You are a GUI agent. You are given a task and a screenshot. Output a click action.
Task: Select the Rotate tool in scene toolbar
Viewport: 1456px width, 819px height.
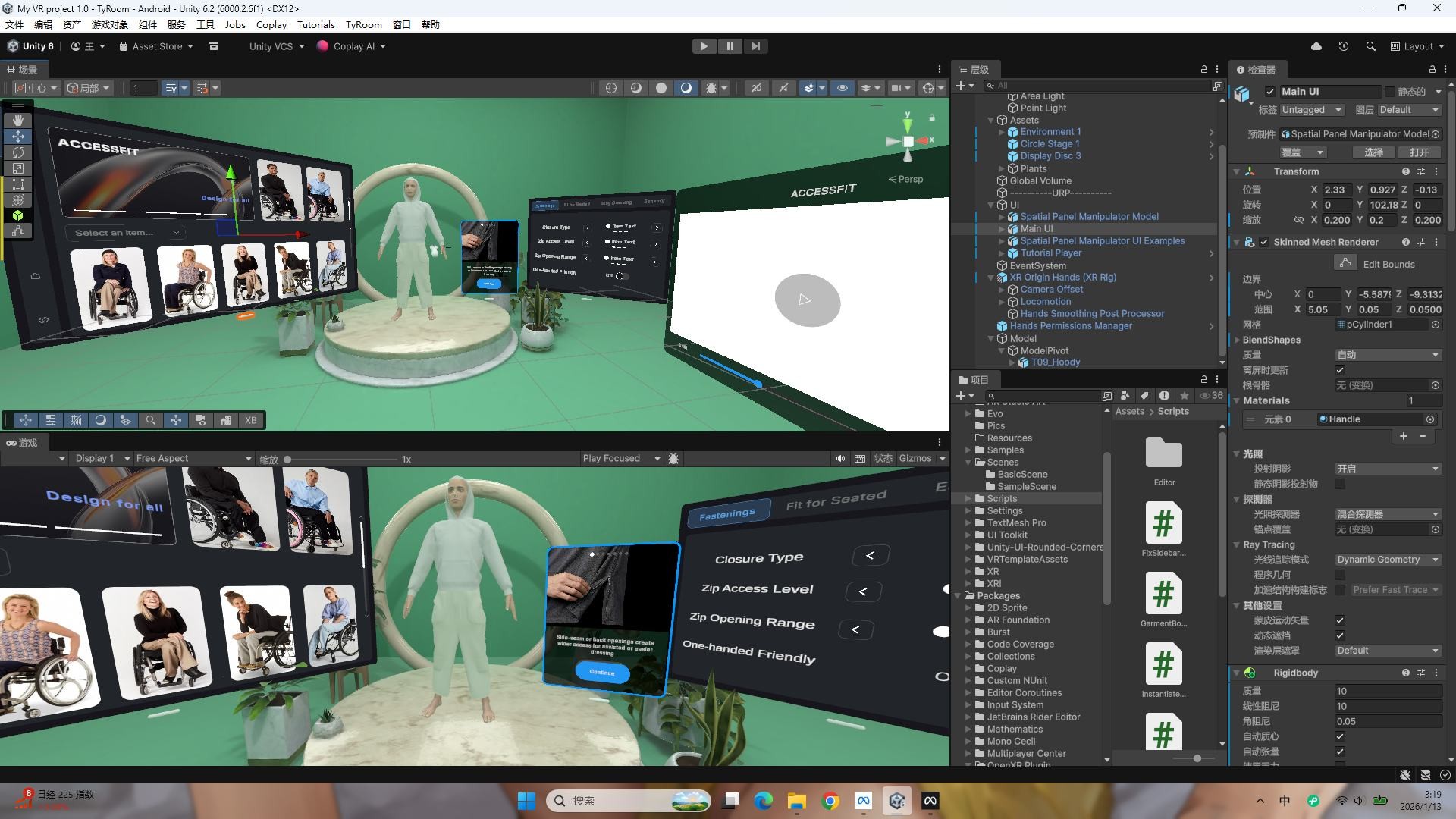[18, 152]
